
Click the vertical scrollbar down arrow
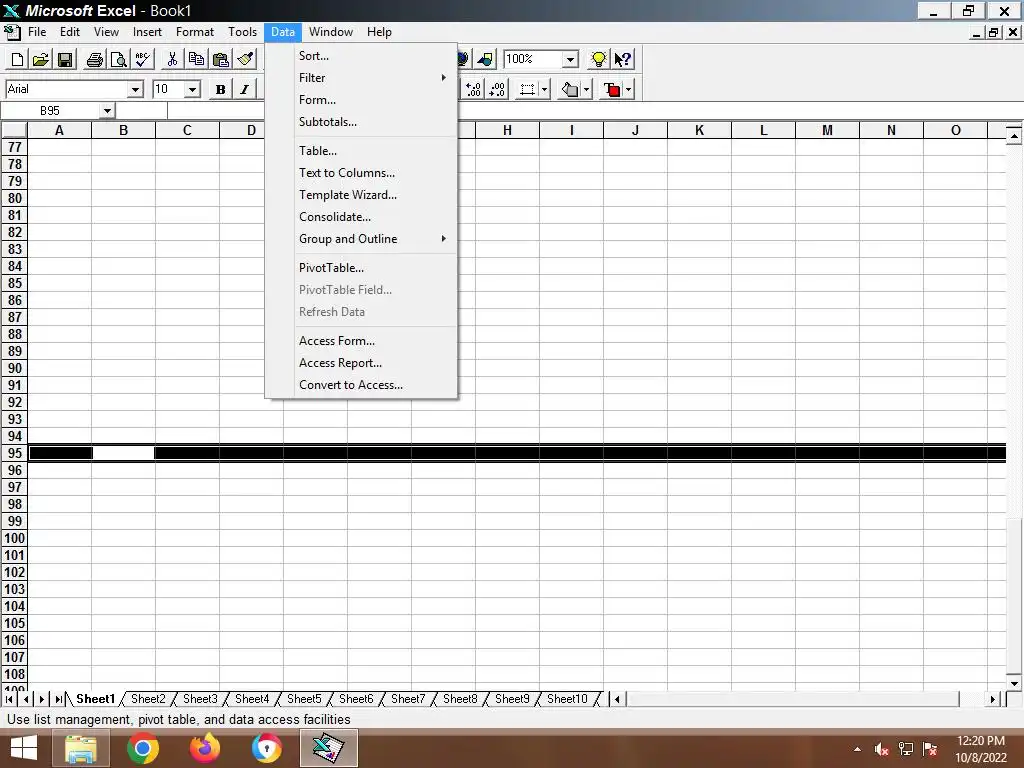pyautogui.click(x=1014, y=683)
